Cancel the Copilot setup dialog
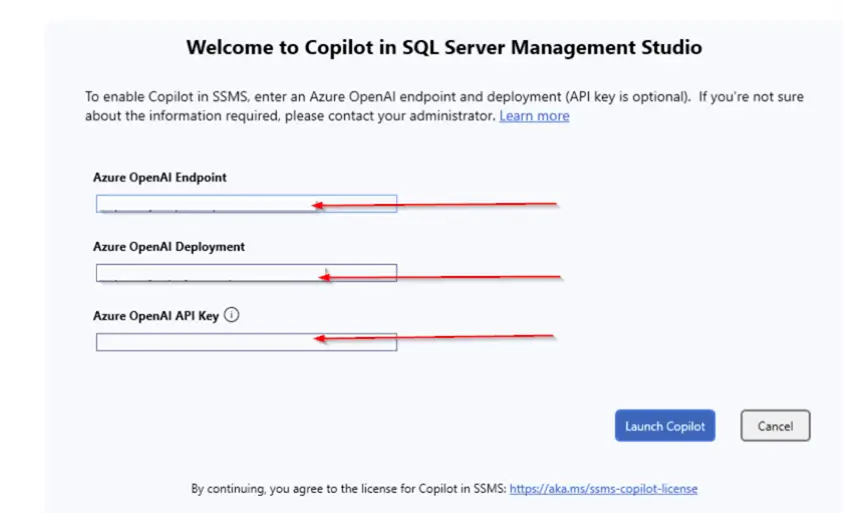Screen dimensions: 843x513 click(775, 426)
